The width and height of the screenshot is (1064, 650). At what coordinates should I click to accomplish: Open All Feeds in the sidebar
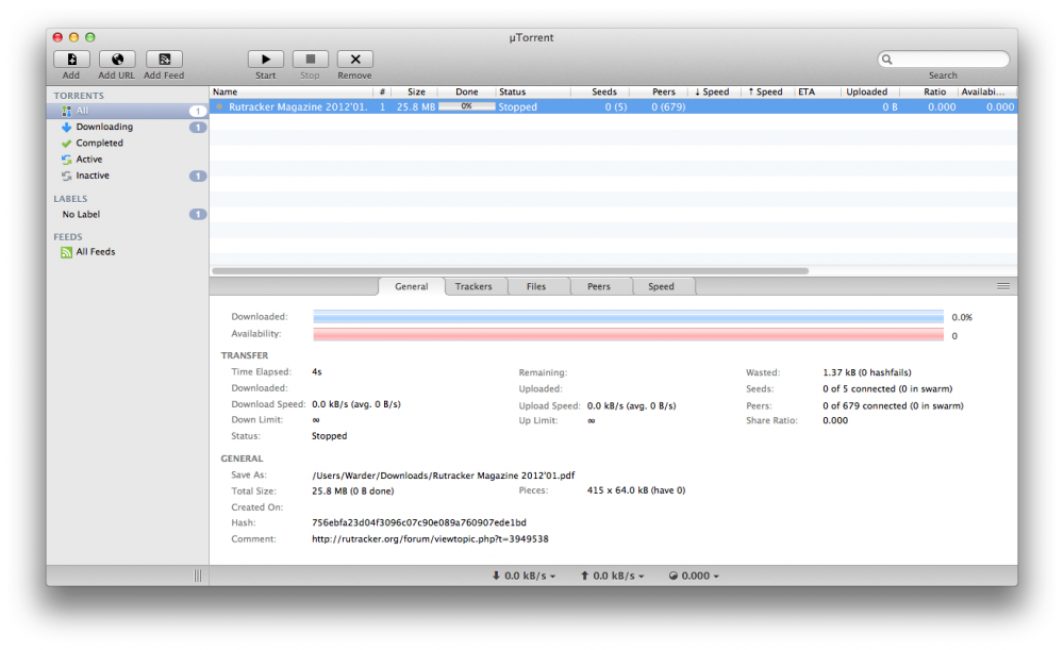click(x=128, y=252)
